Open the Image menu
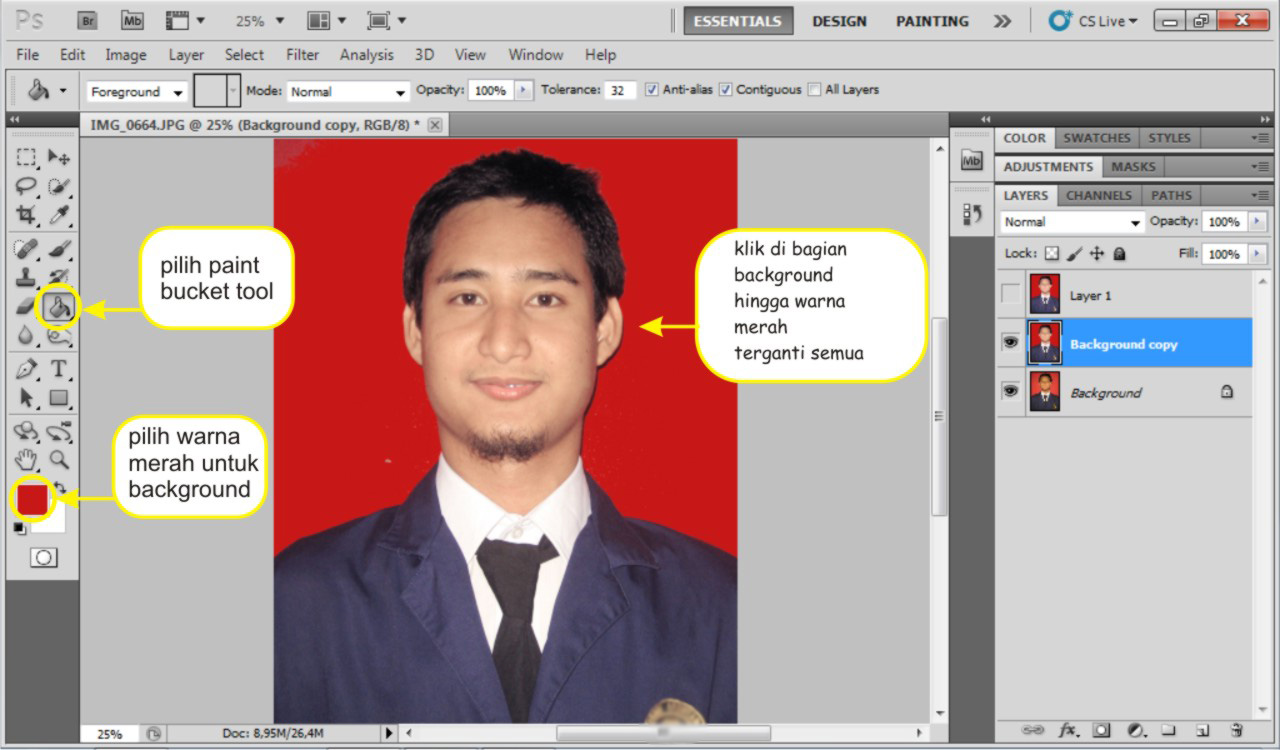 point(126,55)
